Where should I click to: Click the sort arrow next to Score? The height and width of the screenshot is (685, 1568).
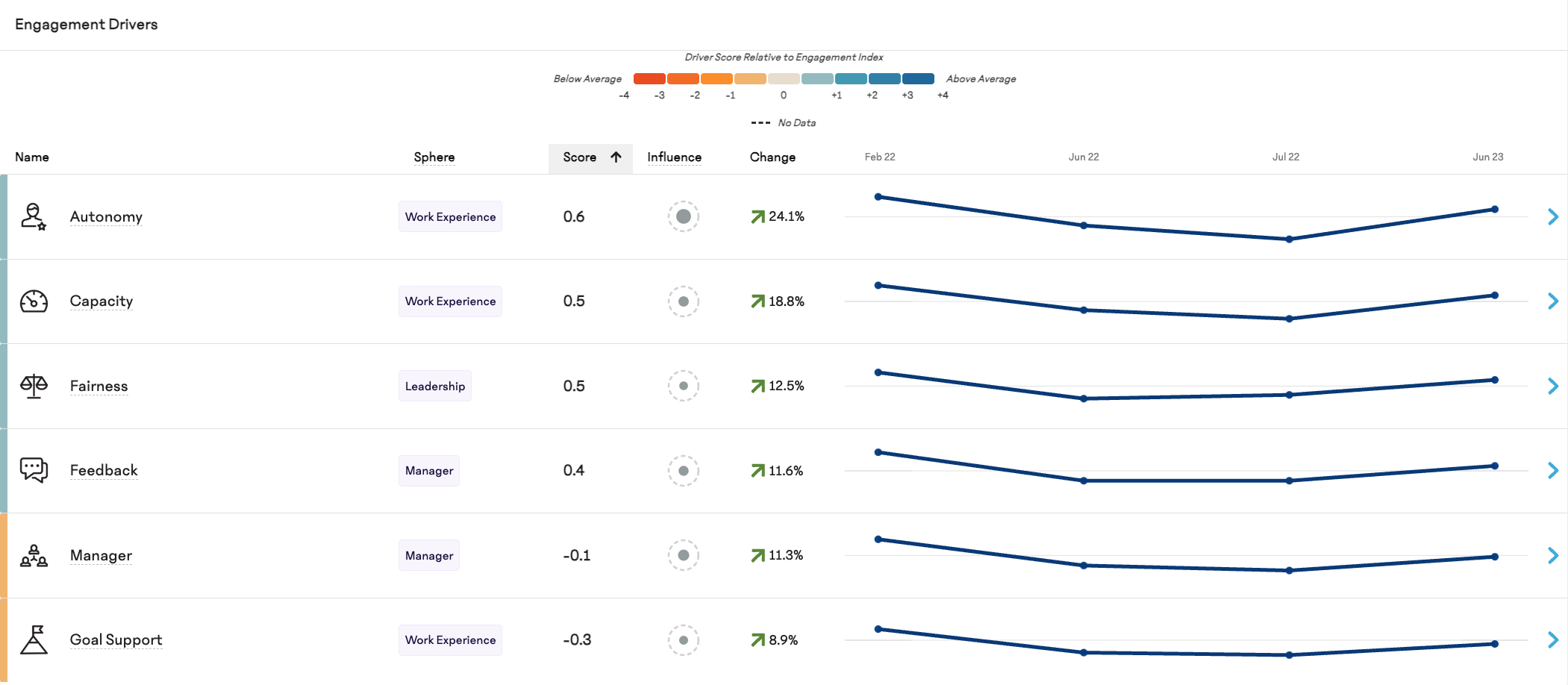click(616, 157)
